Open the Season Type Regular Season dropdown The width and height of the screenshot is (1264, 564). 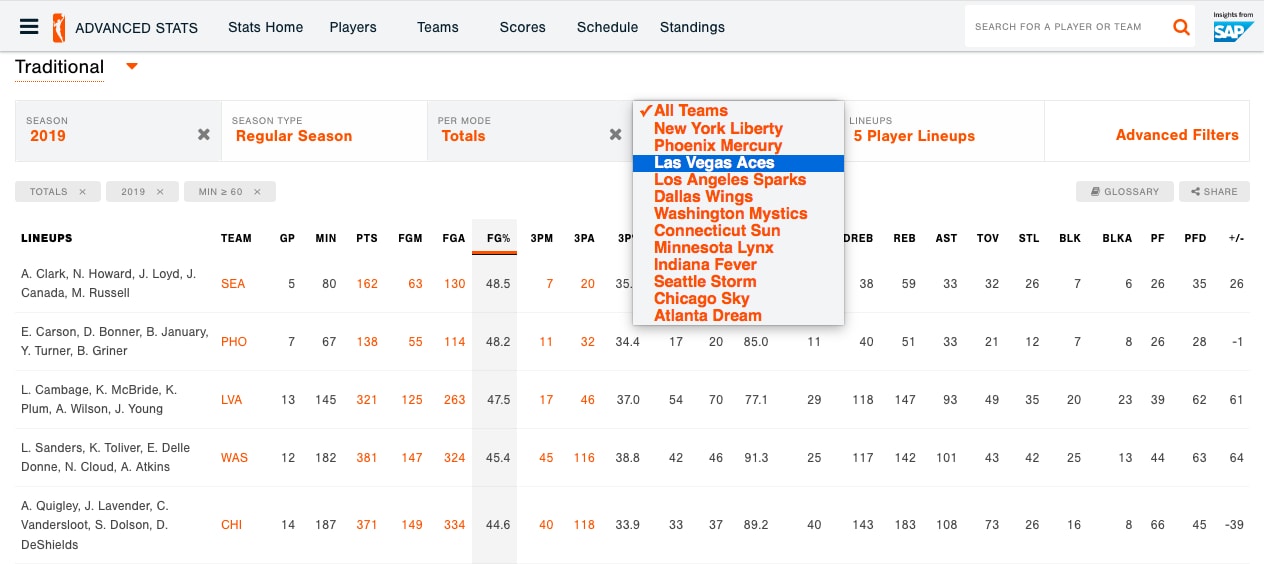324,130
